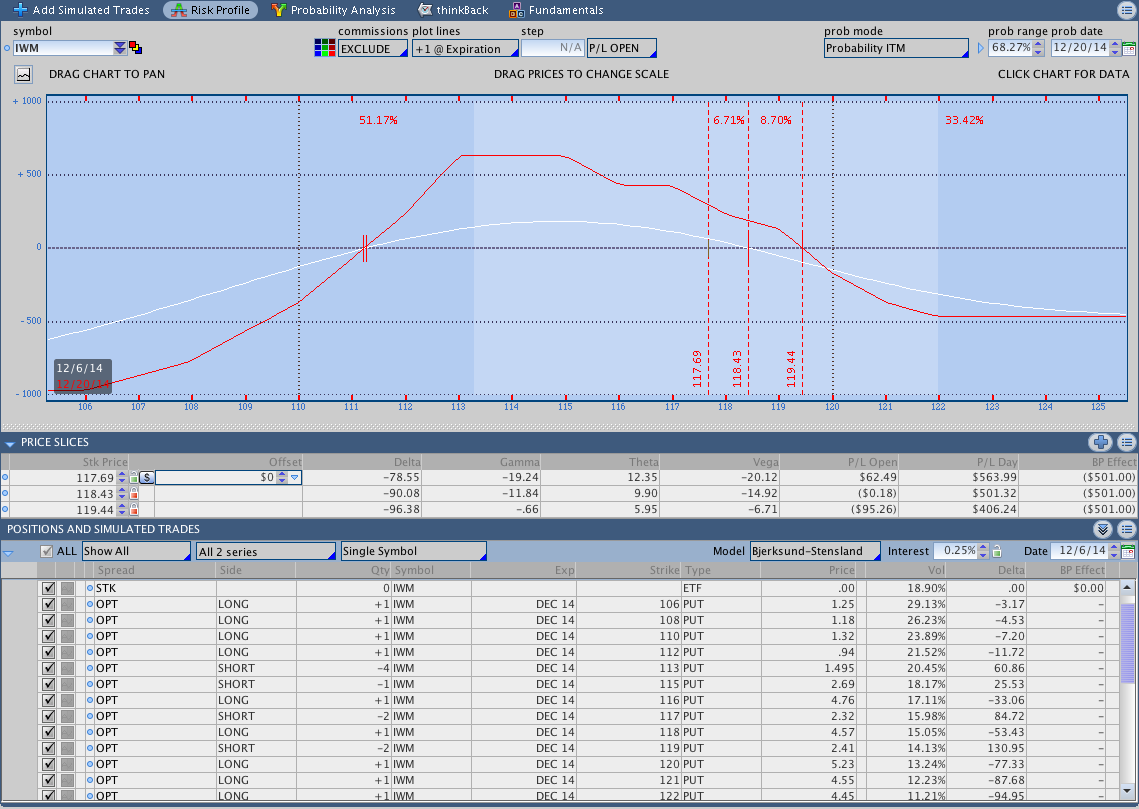The image size is (1139, 809).
Task: Open the Positions and Simulated Trades menu icon
Action: [x=1127, y=529]
